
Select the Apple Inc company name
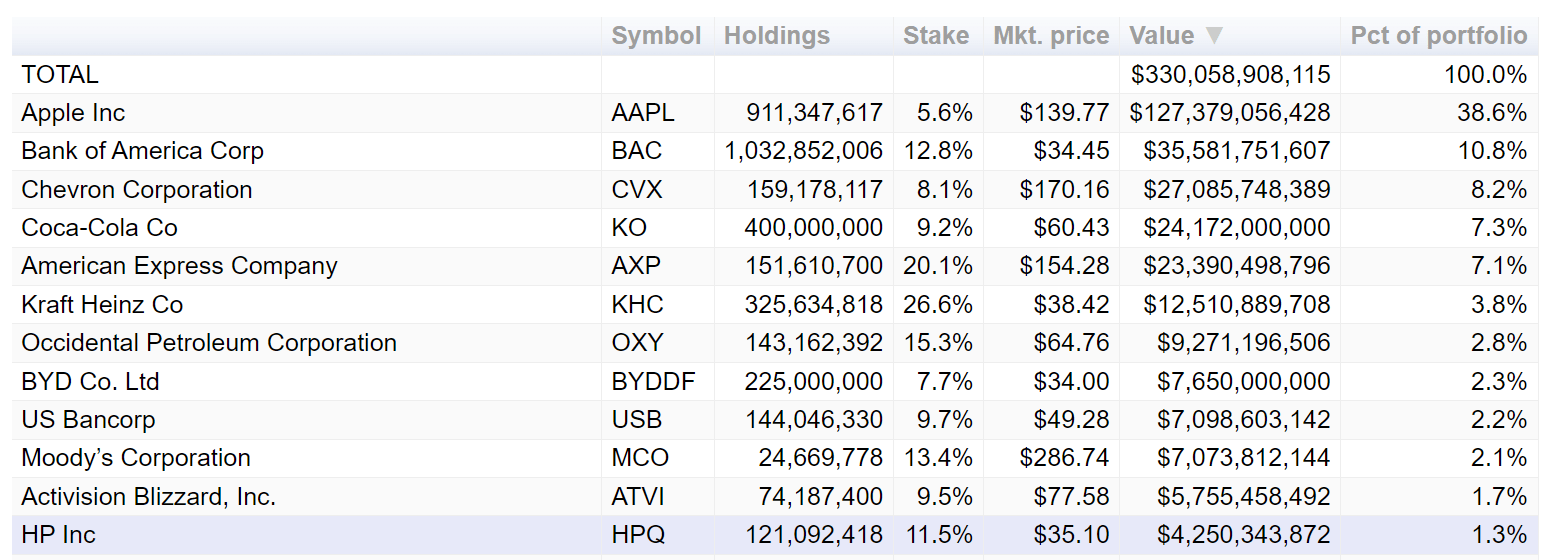(x=73, y=113)
